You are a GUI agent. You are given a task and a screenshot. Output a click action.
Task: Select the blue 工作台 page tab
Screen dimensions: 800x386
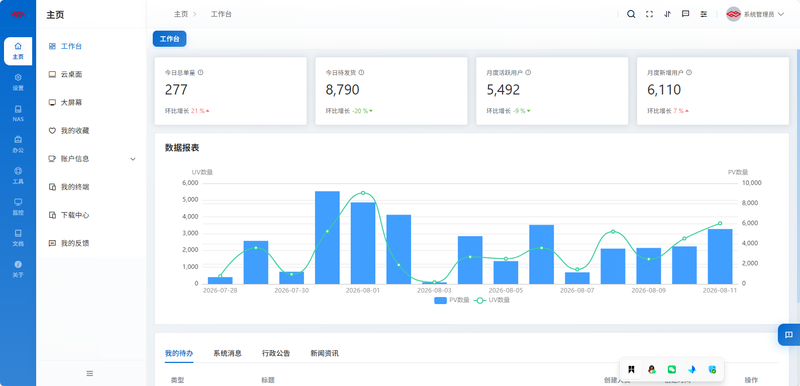(x=169, y=39)
